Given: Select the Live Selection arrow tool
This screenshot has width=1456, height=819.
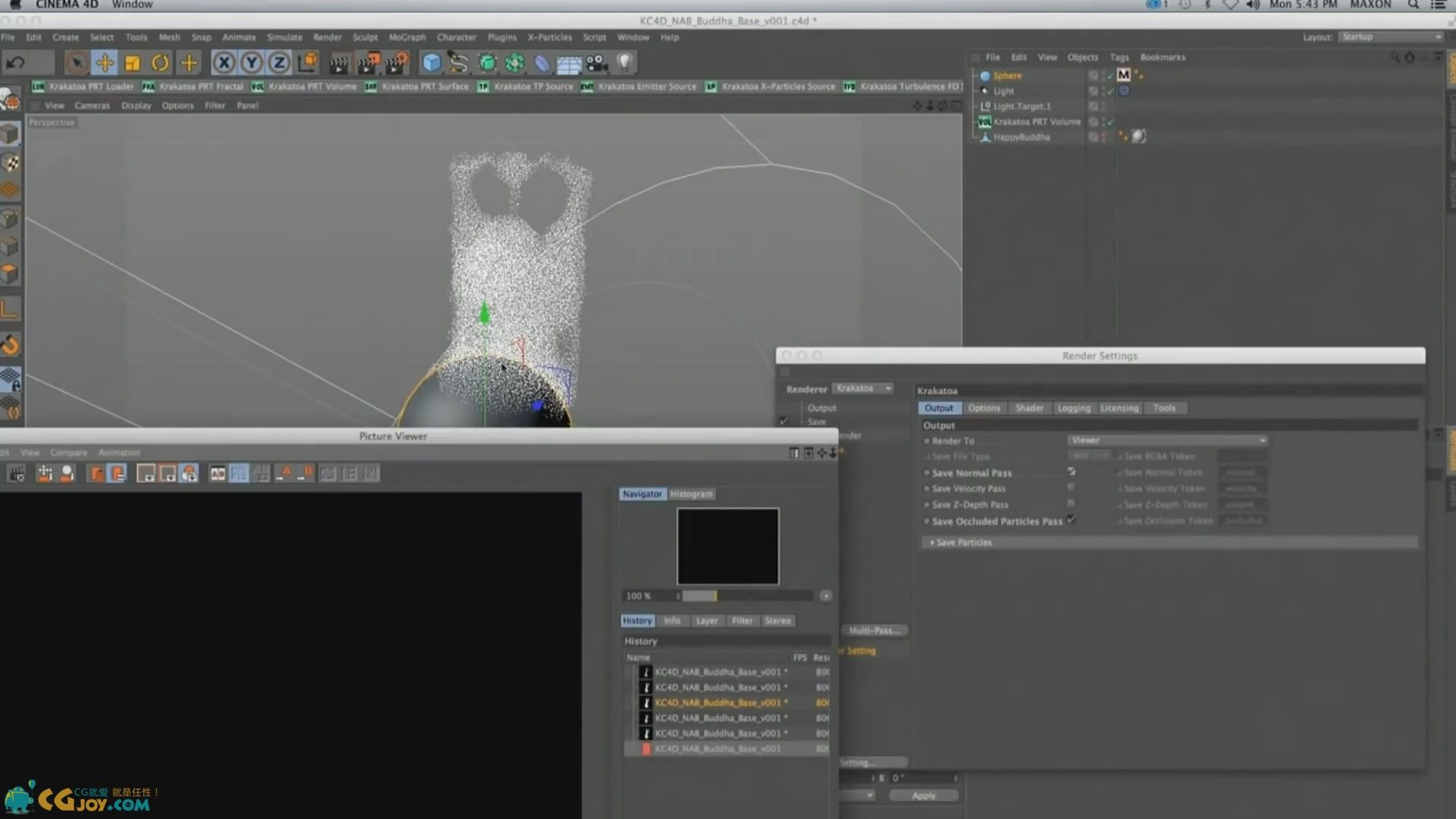Looking at the screenshot, I should point(76,63).
